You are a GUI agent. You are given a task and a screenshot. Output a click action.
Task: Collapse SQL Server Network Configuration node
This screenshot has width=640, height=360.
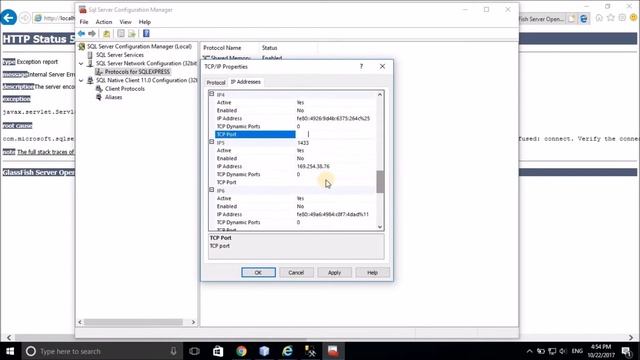(81, 64)
